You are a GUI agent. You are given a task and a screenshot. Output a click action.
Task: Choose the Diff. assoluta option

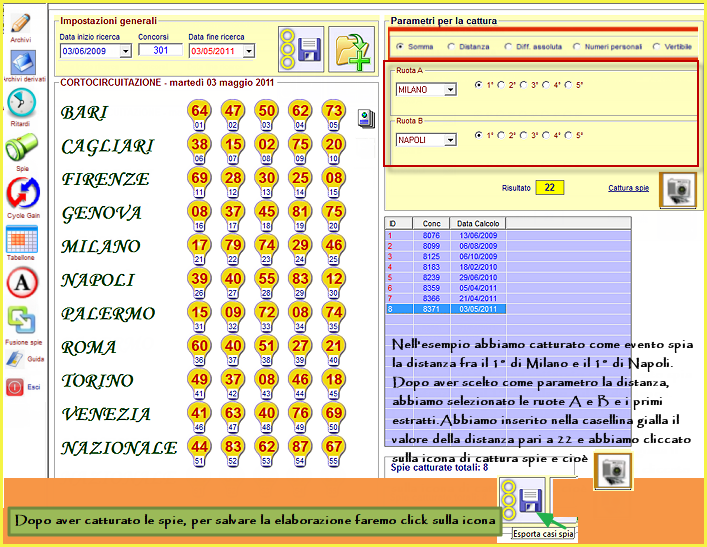point(510,46)
